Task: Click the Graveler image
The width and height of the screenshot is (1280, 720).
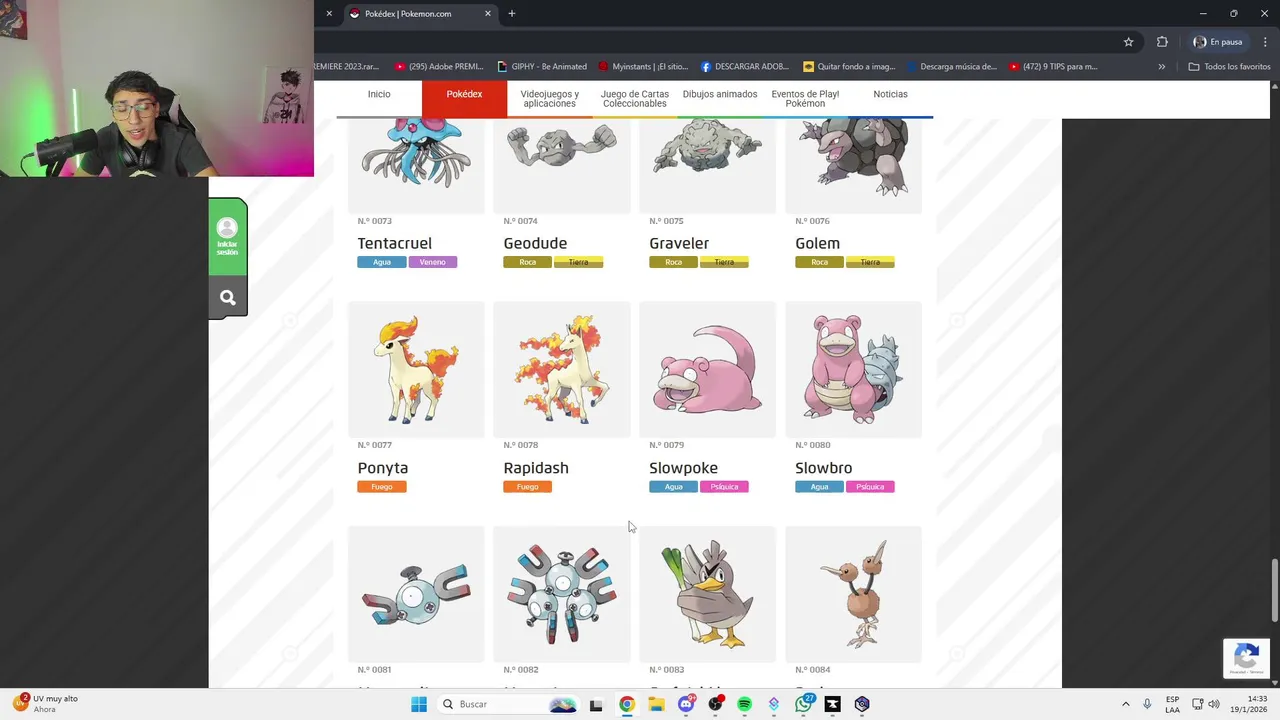Action: tap(708, 165)
